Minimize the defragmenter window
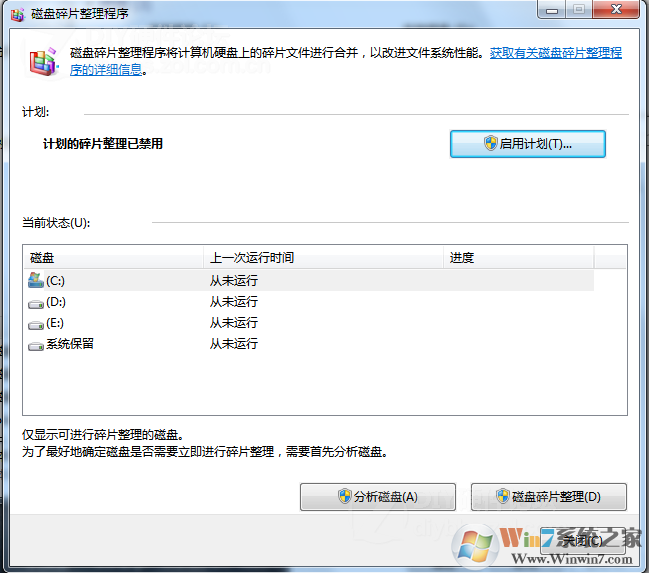The width and height of the screenshot is (649, 573). pyautogui.click(x=551, y=10)
